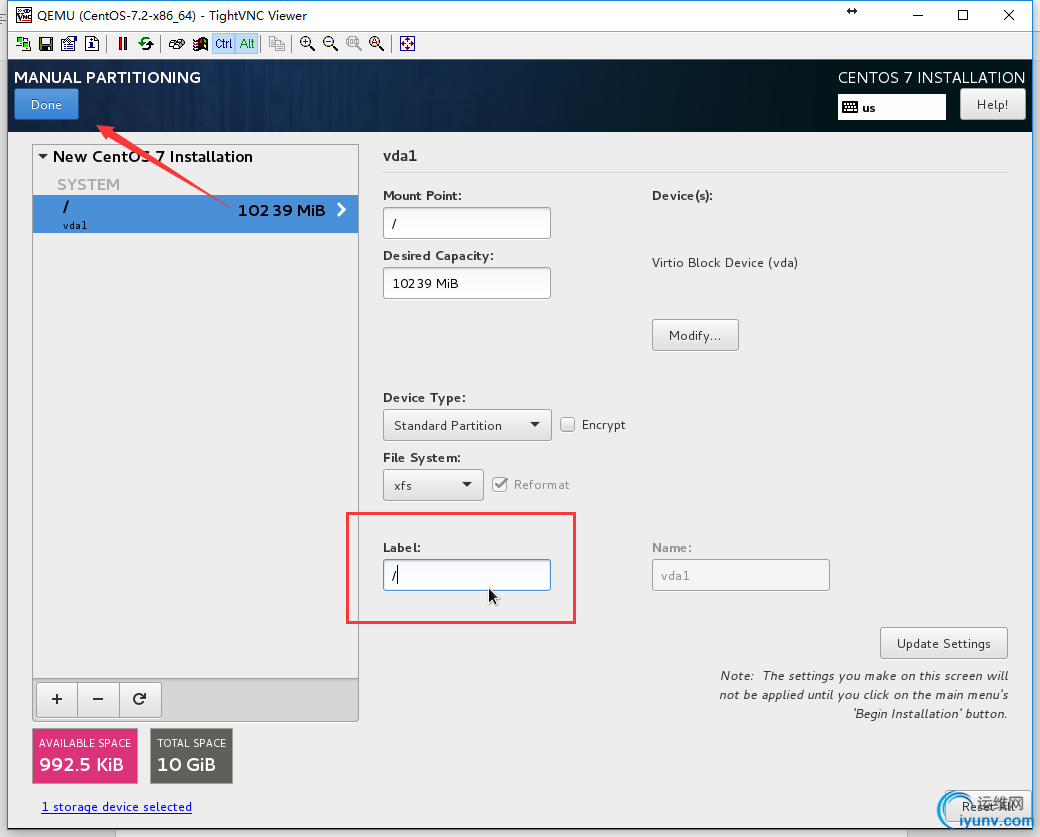Add a mount point with the plus button
The image size is (1040, 837).
[x=57, y=700]
